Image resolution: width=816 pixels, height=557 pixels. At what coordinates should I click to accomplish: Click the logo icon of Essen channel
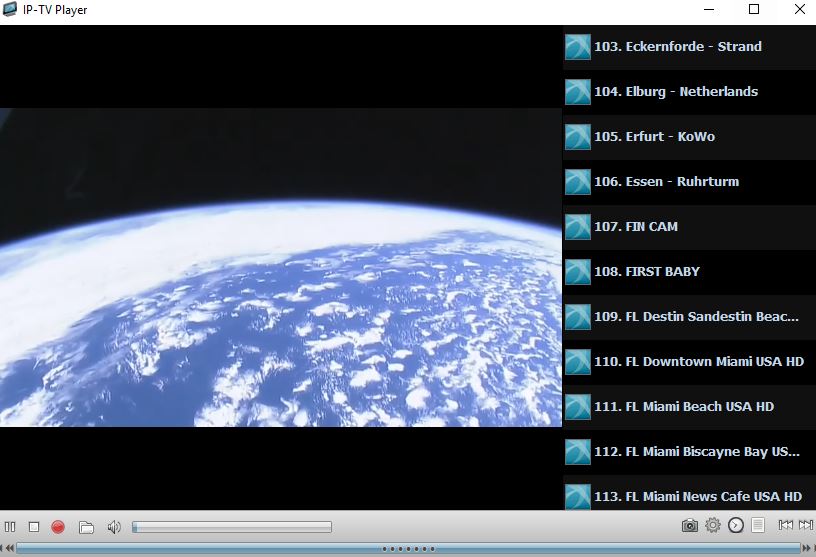click(x=578, y=182)
